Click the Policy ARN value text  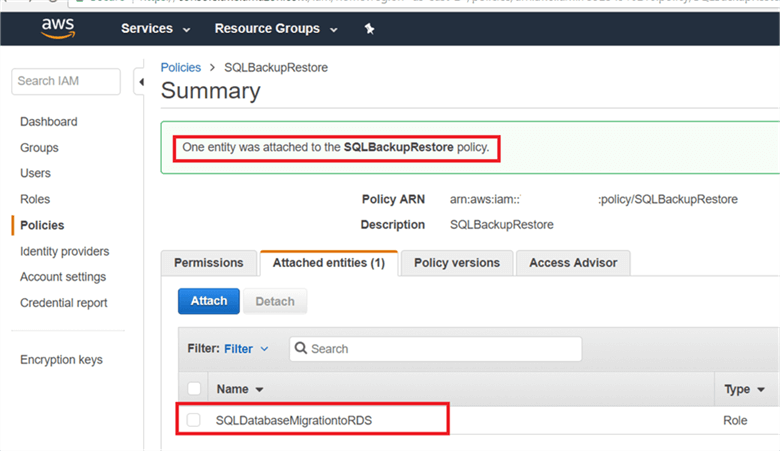click(593, 199)
